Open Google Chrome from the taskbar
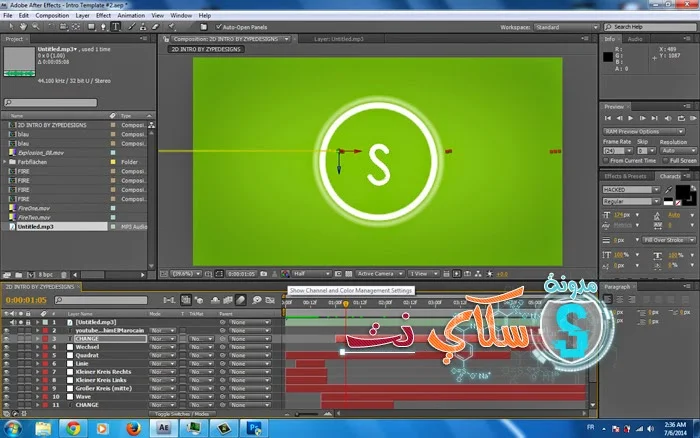 73,428
